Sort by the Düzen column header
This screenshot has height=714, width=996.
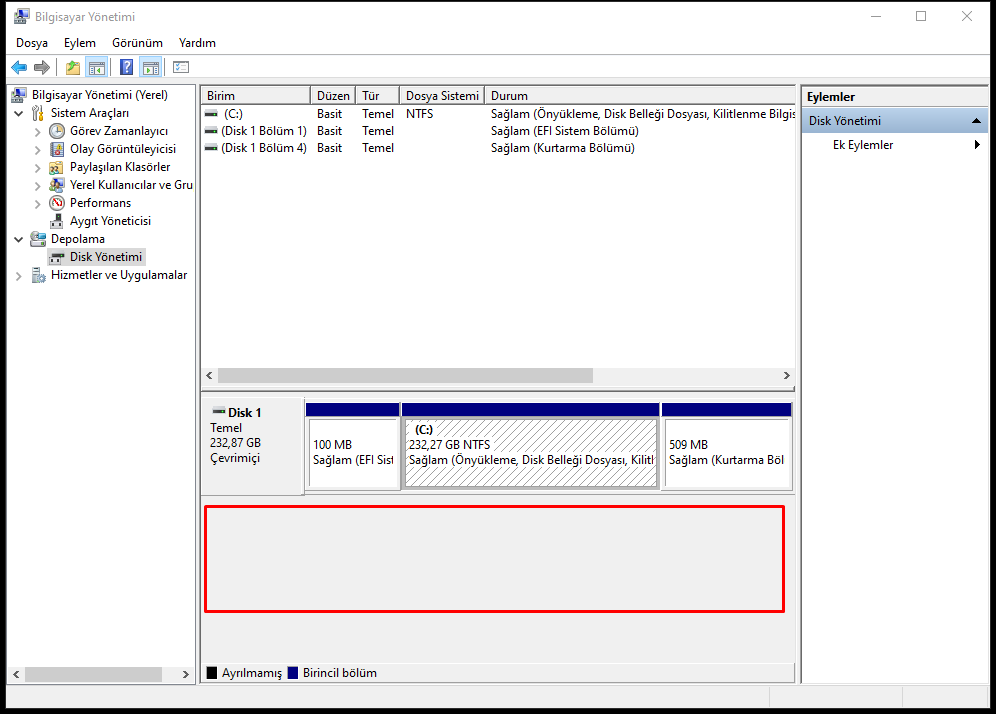(333, 95)
